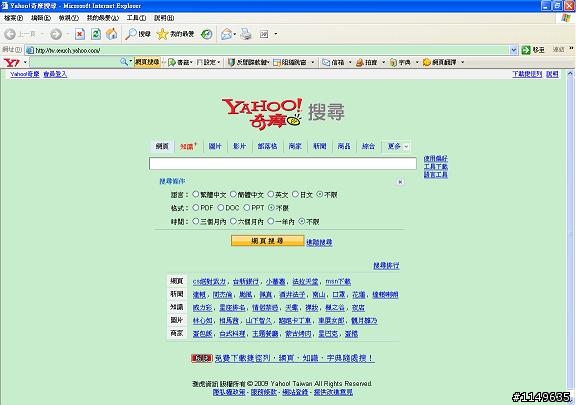The width and height of the screenshot is (576, 405).
Task: Click the Mail envelope icon
Action: [226, 34]
